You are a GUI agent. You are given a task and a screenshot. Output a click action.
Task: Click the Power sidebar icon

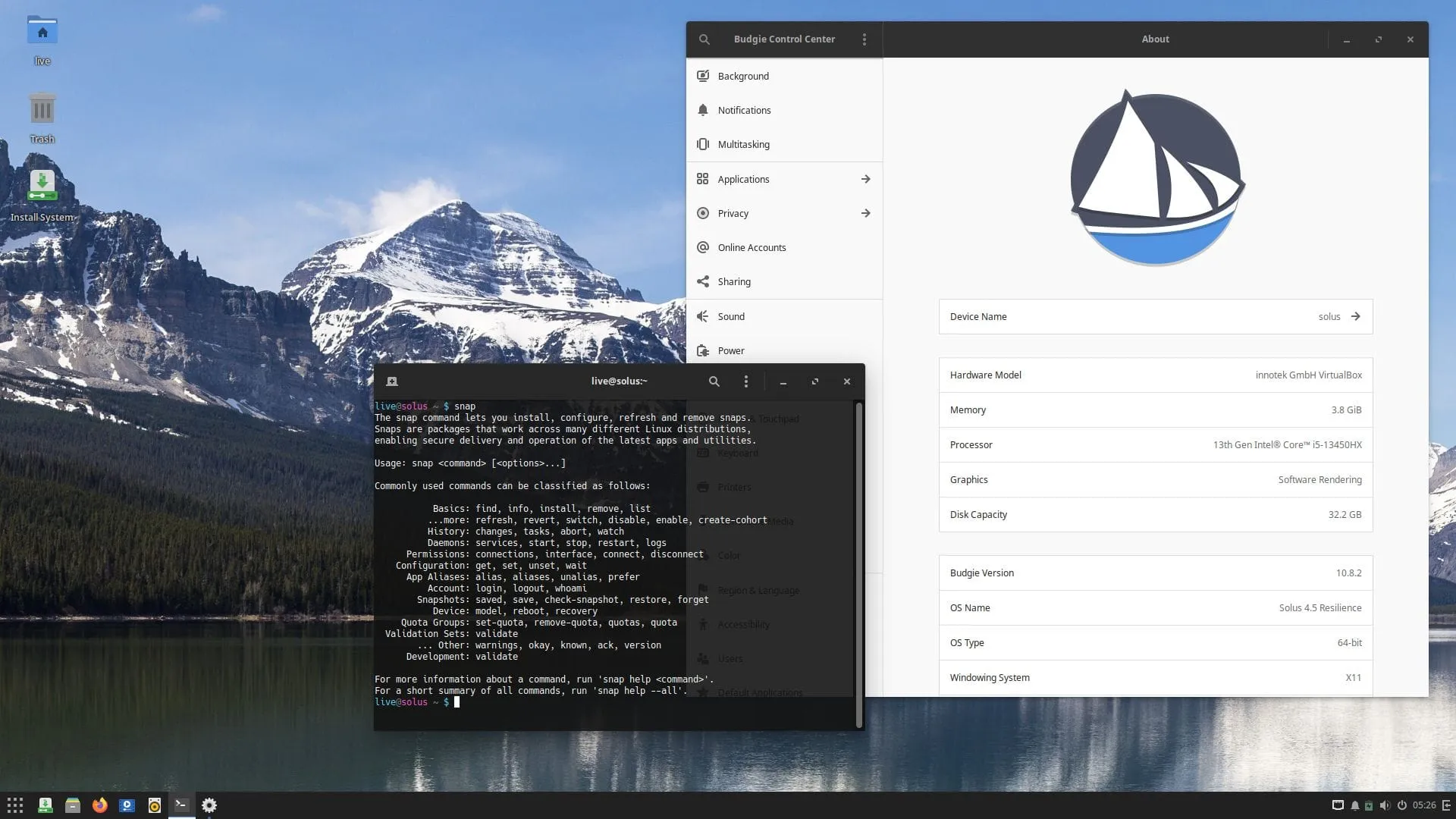pyautogui.click(x=703, y=350)
